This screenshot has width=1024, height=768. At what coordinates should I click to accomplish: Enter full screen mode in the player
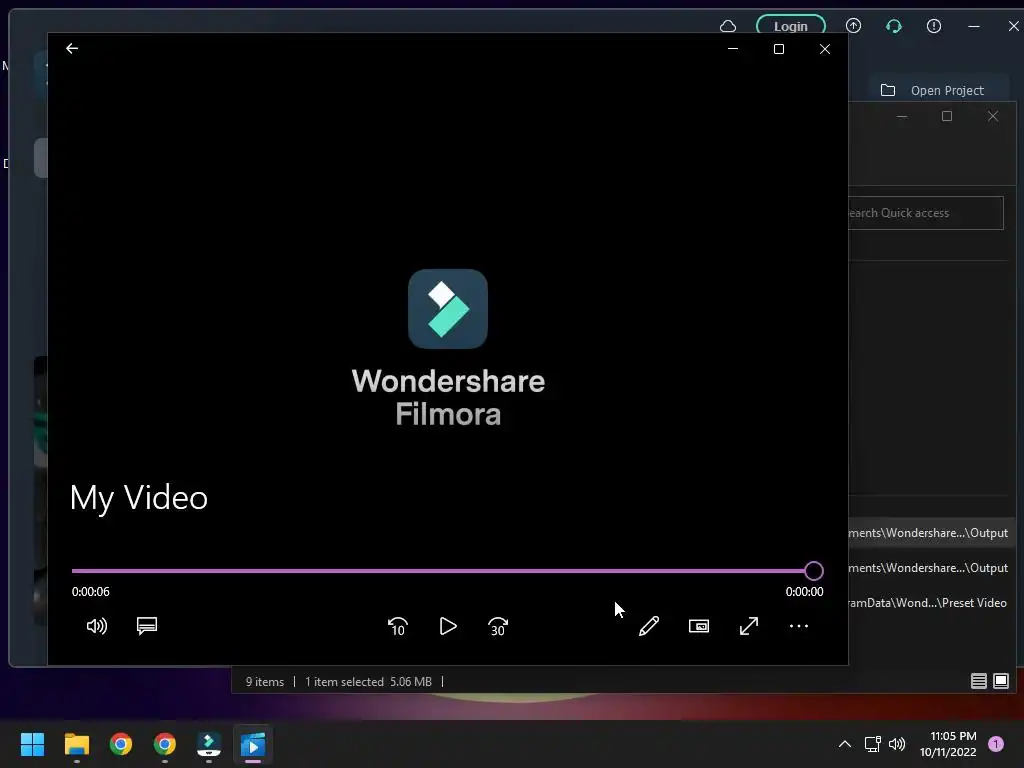(749, 626)
